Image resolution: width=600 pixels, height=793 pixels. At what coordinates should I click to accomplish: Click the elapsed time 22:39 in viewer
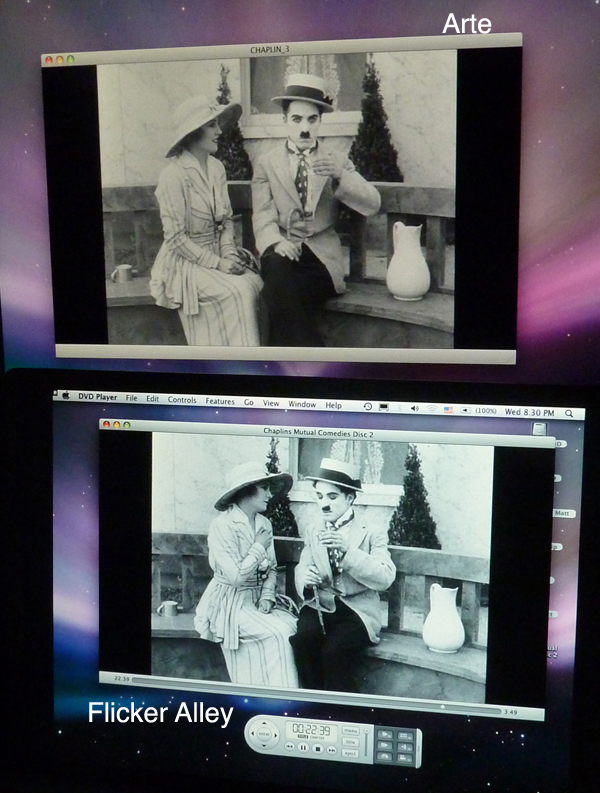pos(121,679)
